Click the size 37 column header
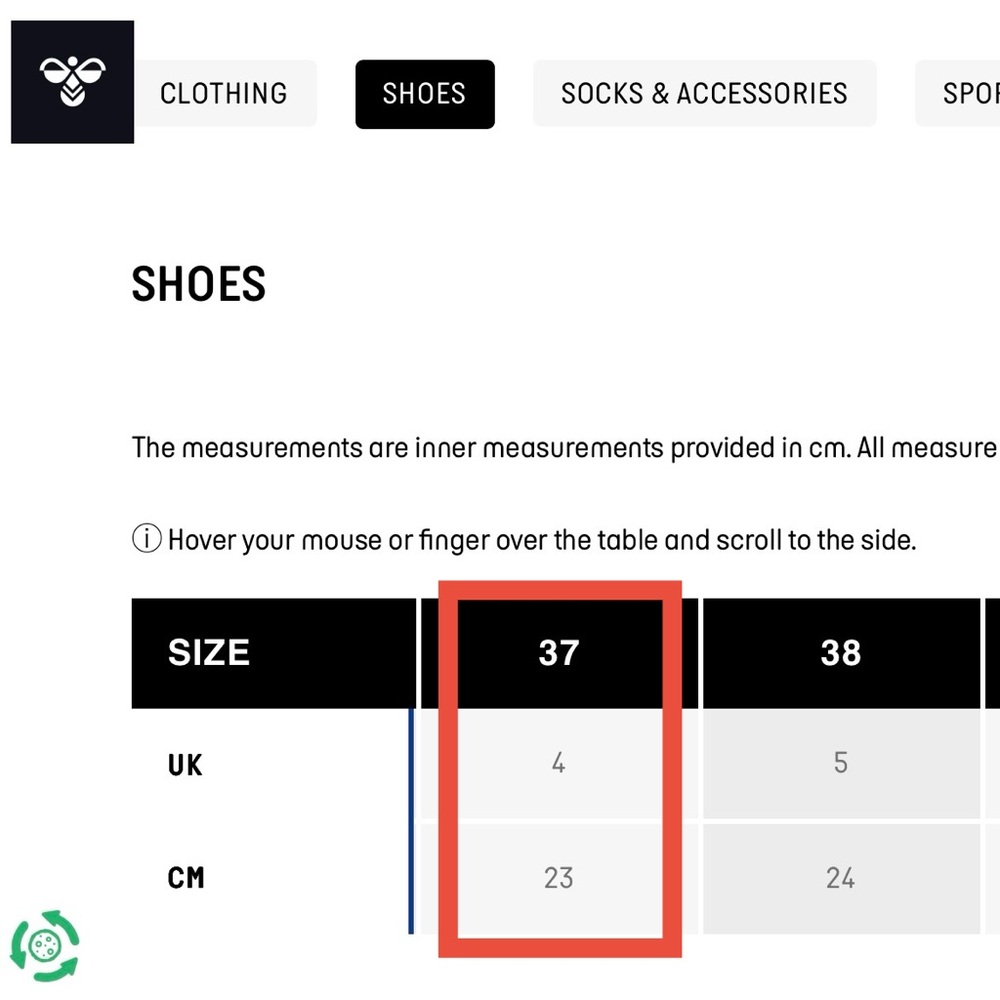Viewport: 1000px width, 1000px height. (x=559, y=653)
